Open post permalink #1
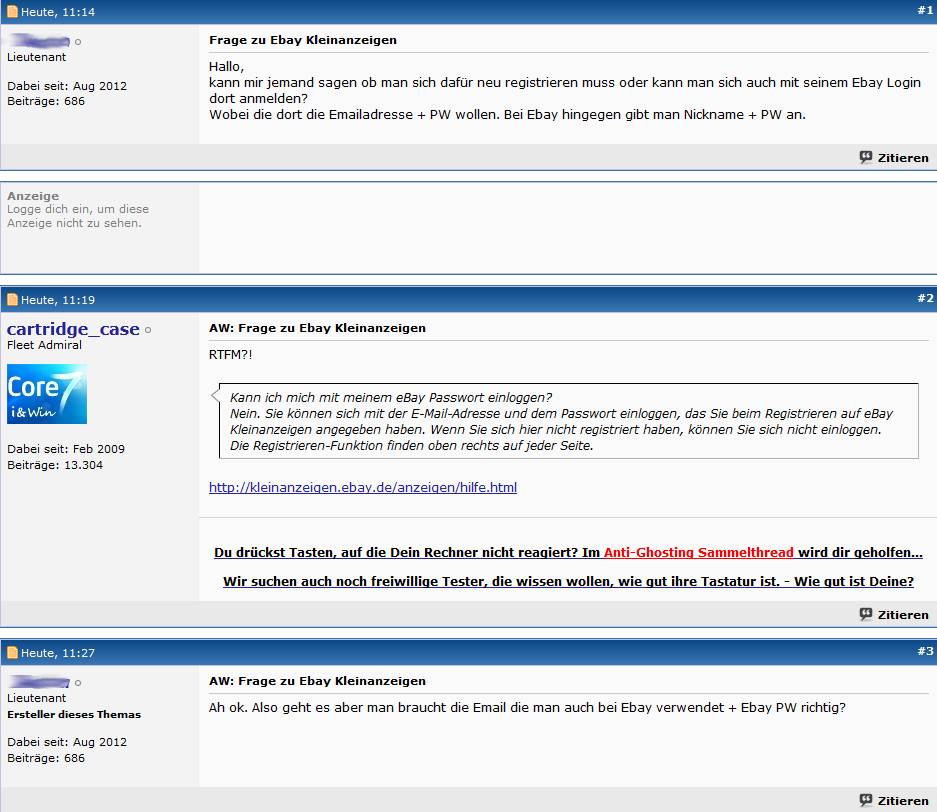Image resolution: width=937 pixels, height=812 pixels. 925,10
